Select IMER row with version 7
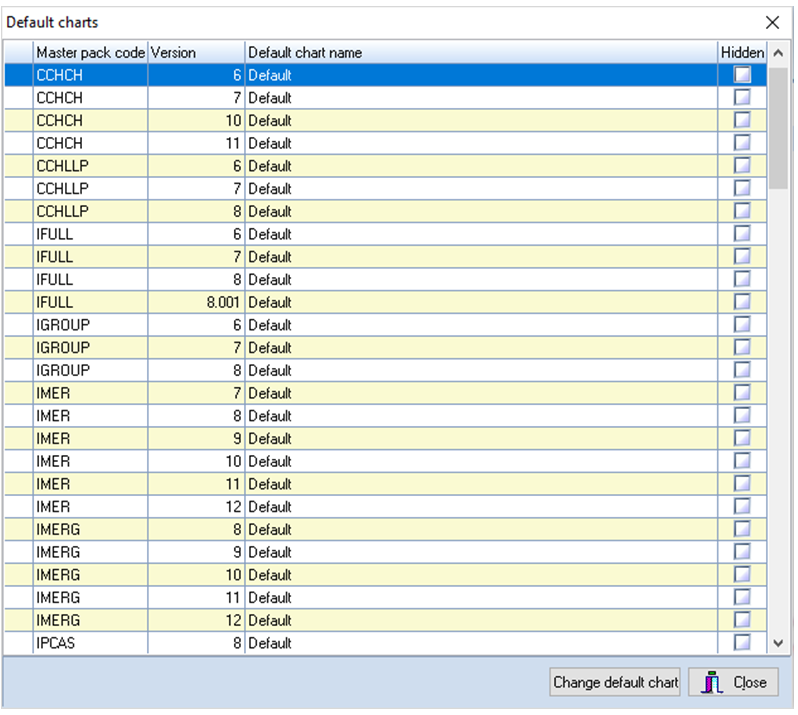Viewport: 798px width, 715px height. click(385, 393)
